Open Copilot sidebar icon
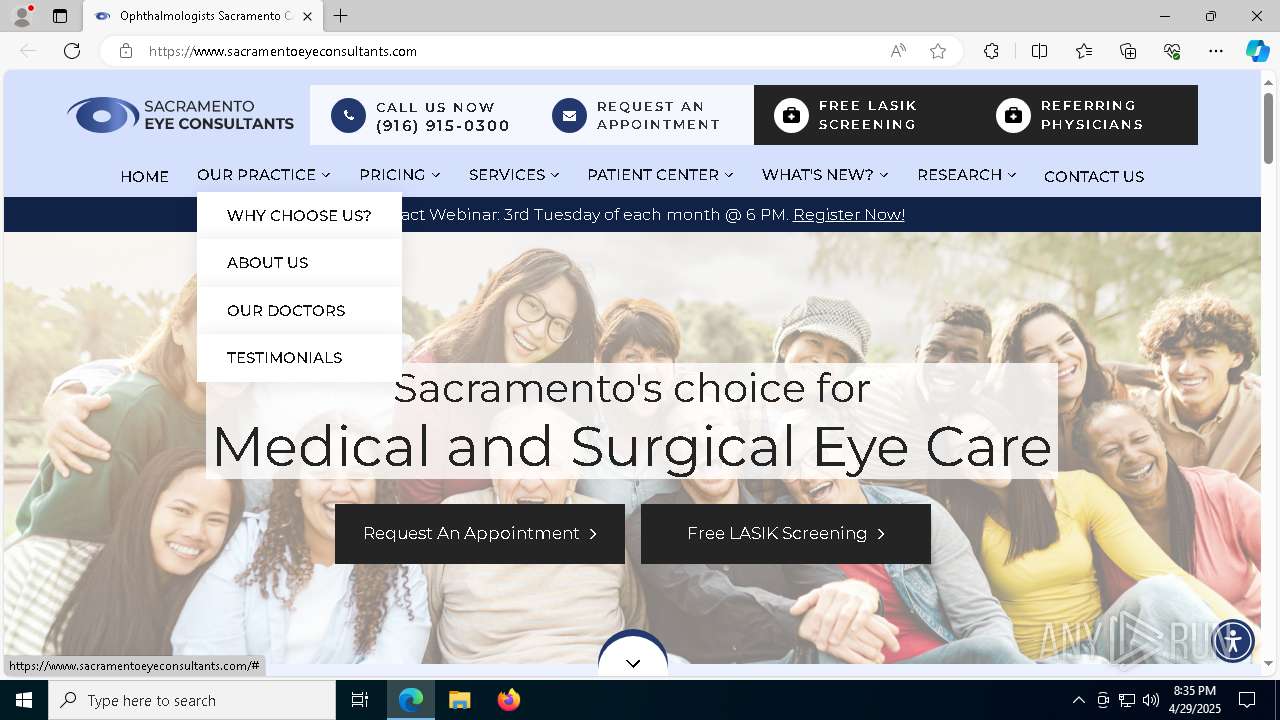This screenshot has width=1280, height=720. tap(1258, 51)
